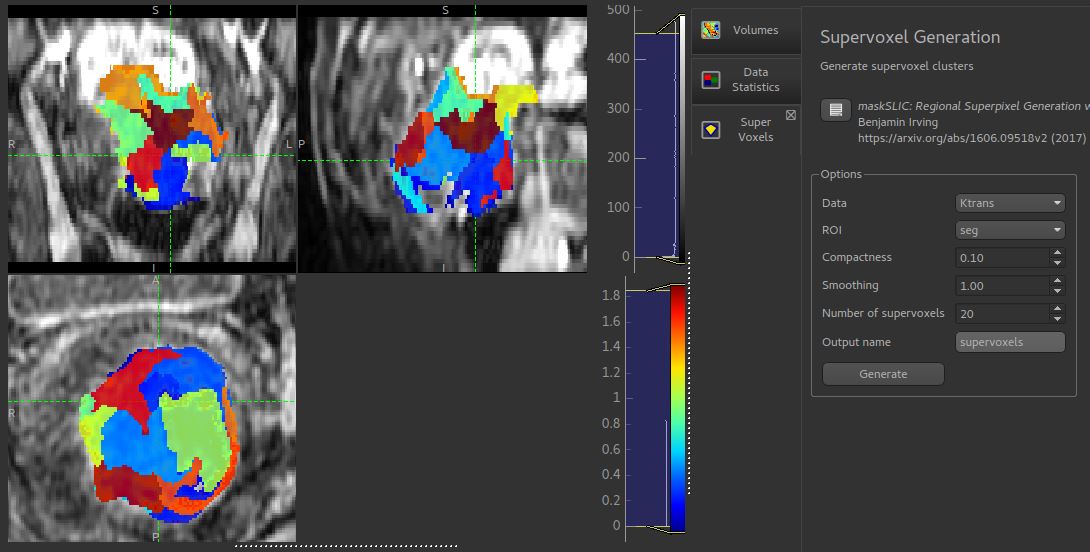The image size is (1090, 552).
Task: Click the grayscale intensity bar
Action: pyautogui.click(x=682, y=136)
